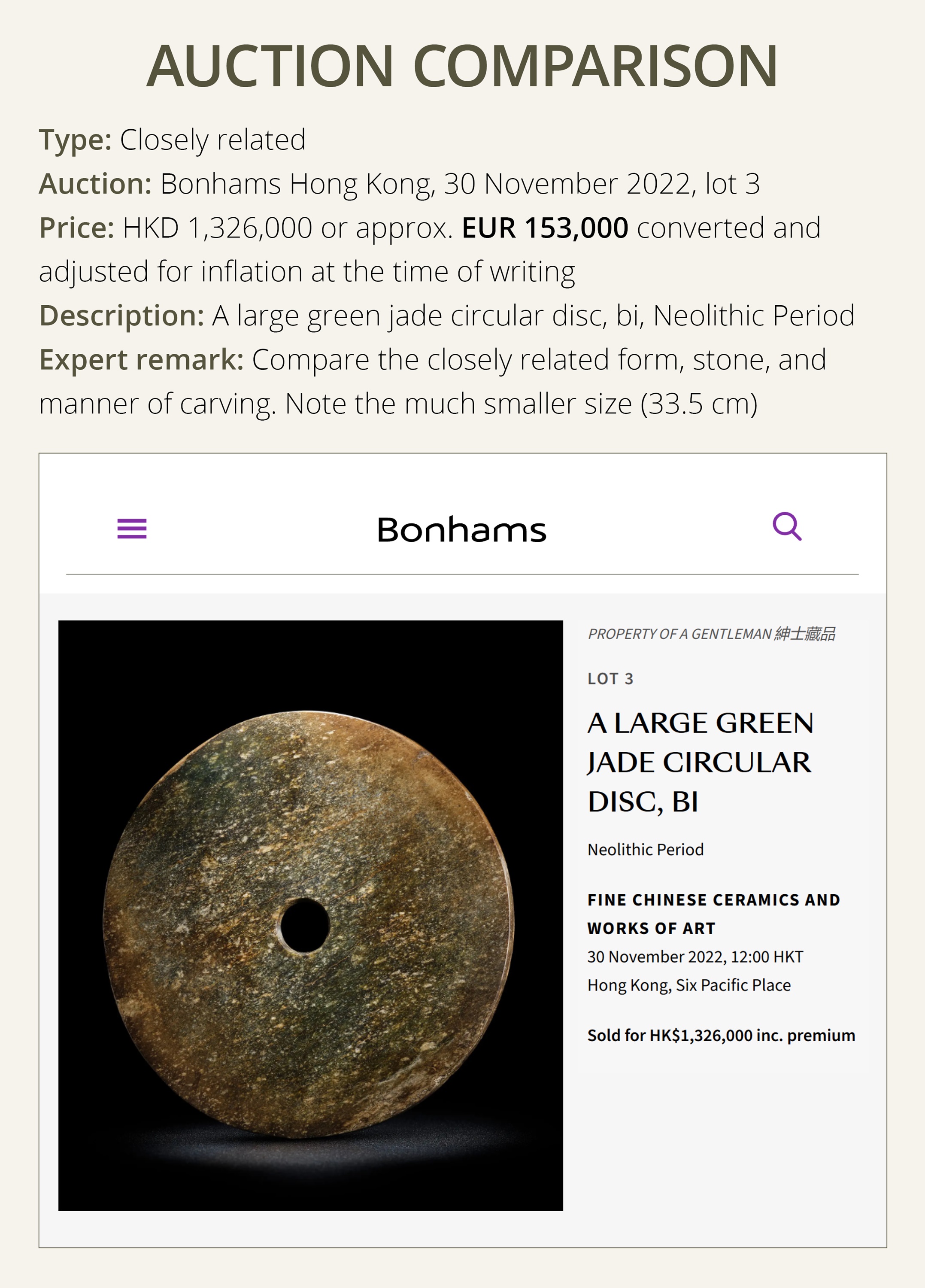The height and width of the screenshot is (1288, 925).
Task: Open 'A LARGE GREEN JADE CIRCULAR DISC, BI' title
Action: tap(700, 762)
